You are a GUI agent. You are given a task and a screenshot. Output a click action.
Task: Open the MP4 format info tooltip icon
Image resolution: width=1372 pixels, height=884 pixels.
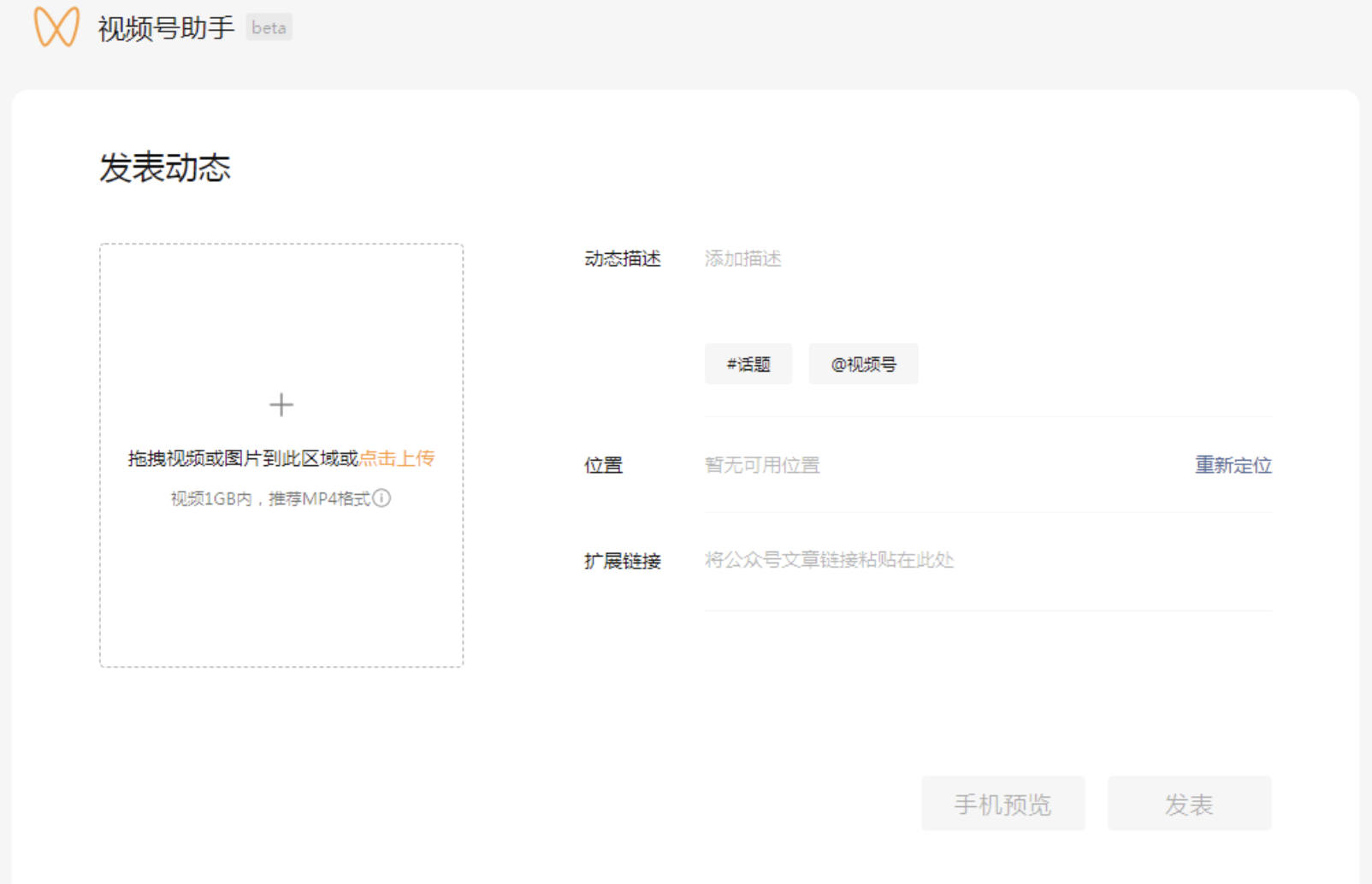(x=383, y=498)
